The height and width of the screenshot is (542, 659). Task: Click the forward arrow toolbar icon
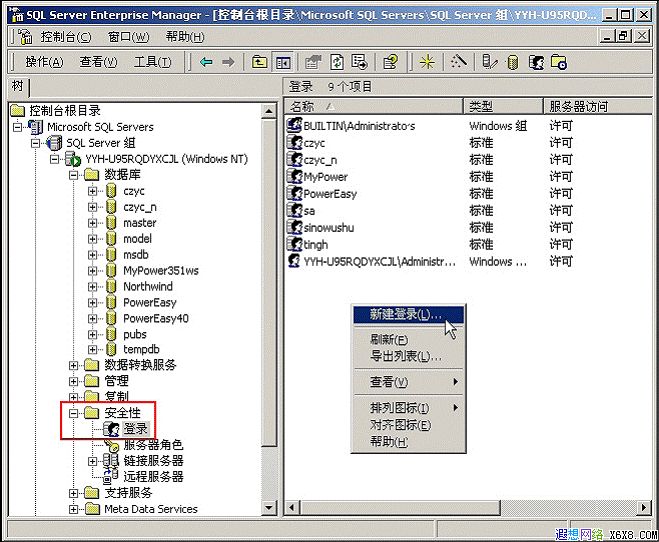click(228, 63)
